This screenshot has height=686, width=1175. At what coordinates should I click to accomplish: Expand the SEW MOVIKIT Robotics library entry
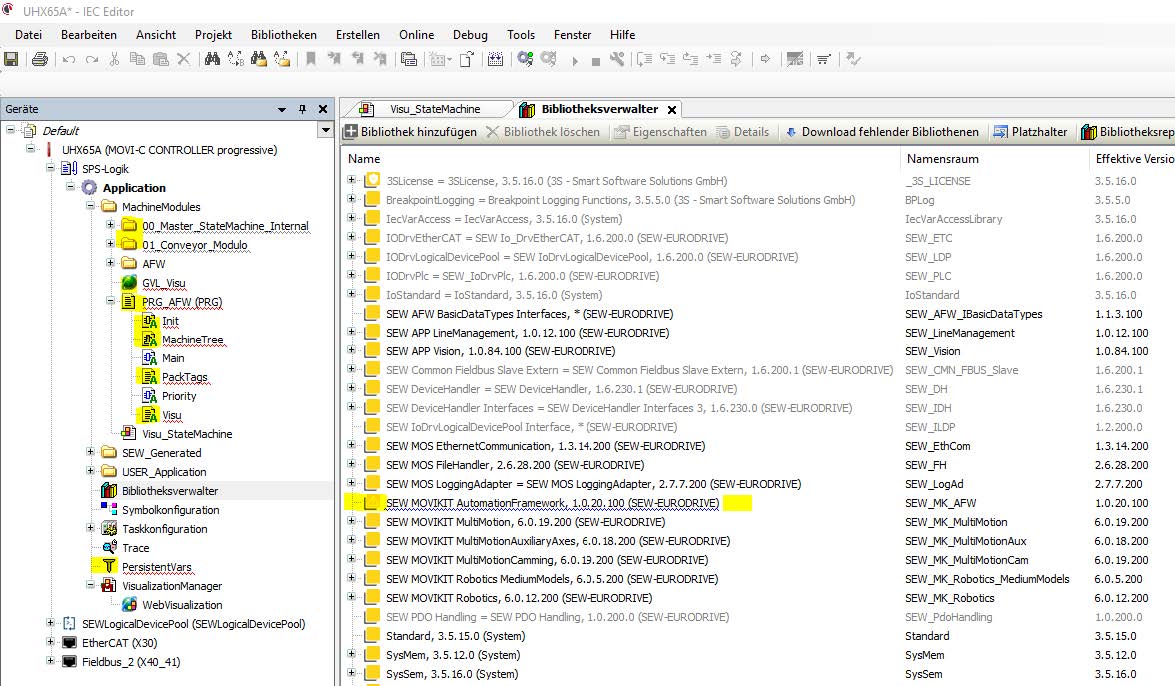pyautogui.click(x=352, y=598)
